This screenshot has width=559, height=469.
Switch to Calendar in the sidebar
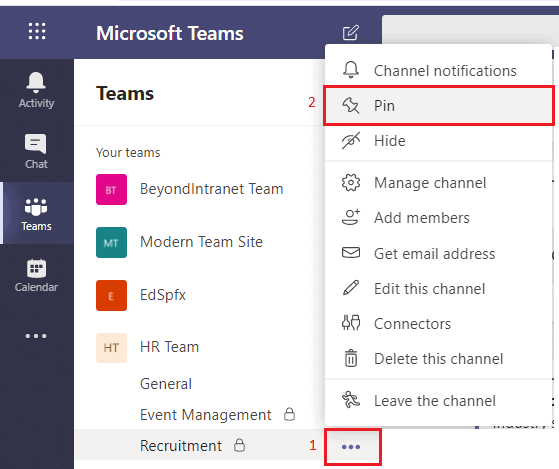36,275
